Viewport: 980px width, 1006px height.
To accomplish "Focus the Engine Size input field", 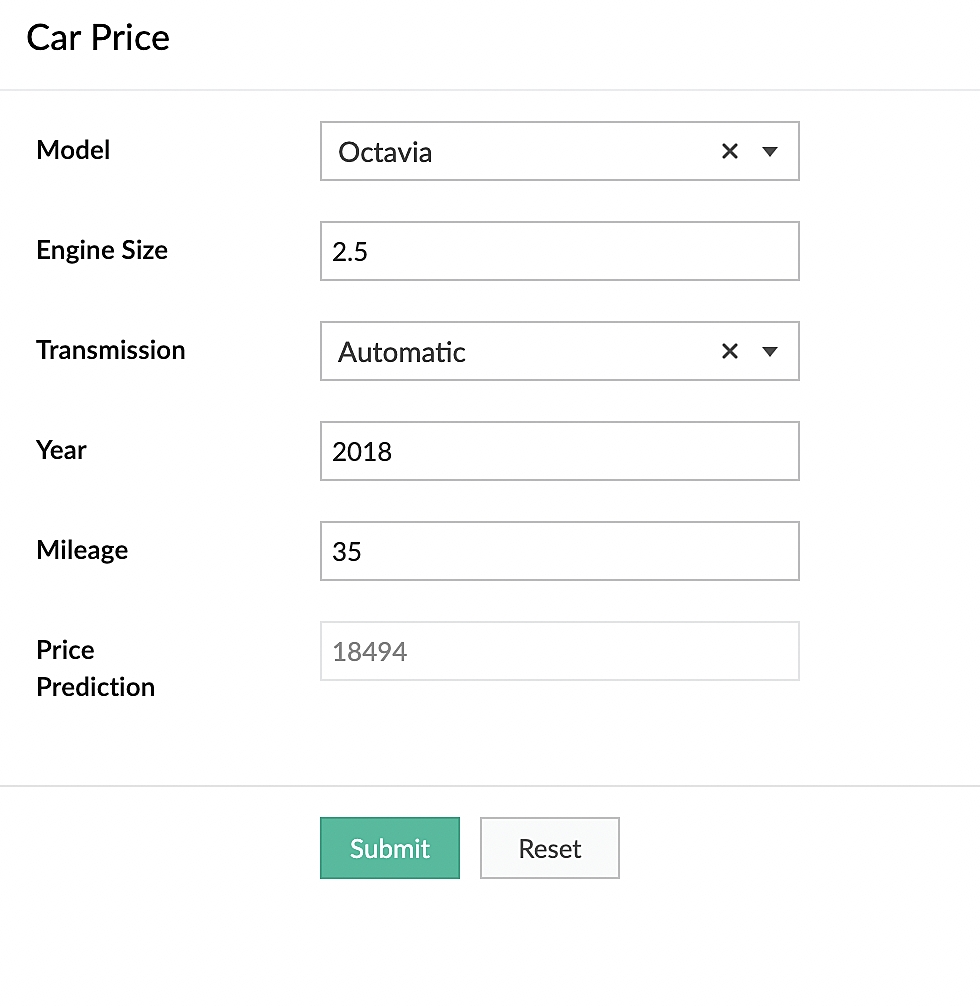I will coord(559,251).
